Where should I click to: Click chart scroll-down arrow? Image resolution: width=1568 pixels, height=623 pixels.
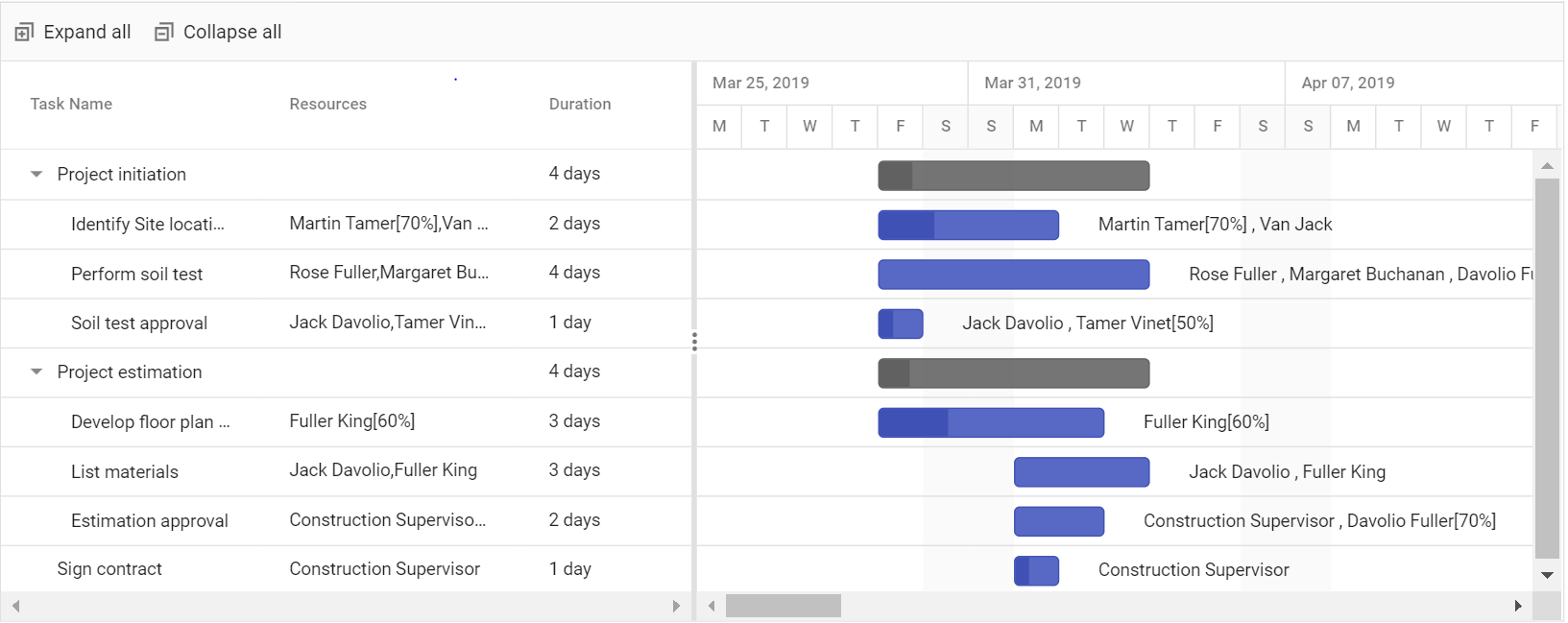[x=1547, y=575]
